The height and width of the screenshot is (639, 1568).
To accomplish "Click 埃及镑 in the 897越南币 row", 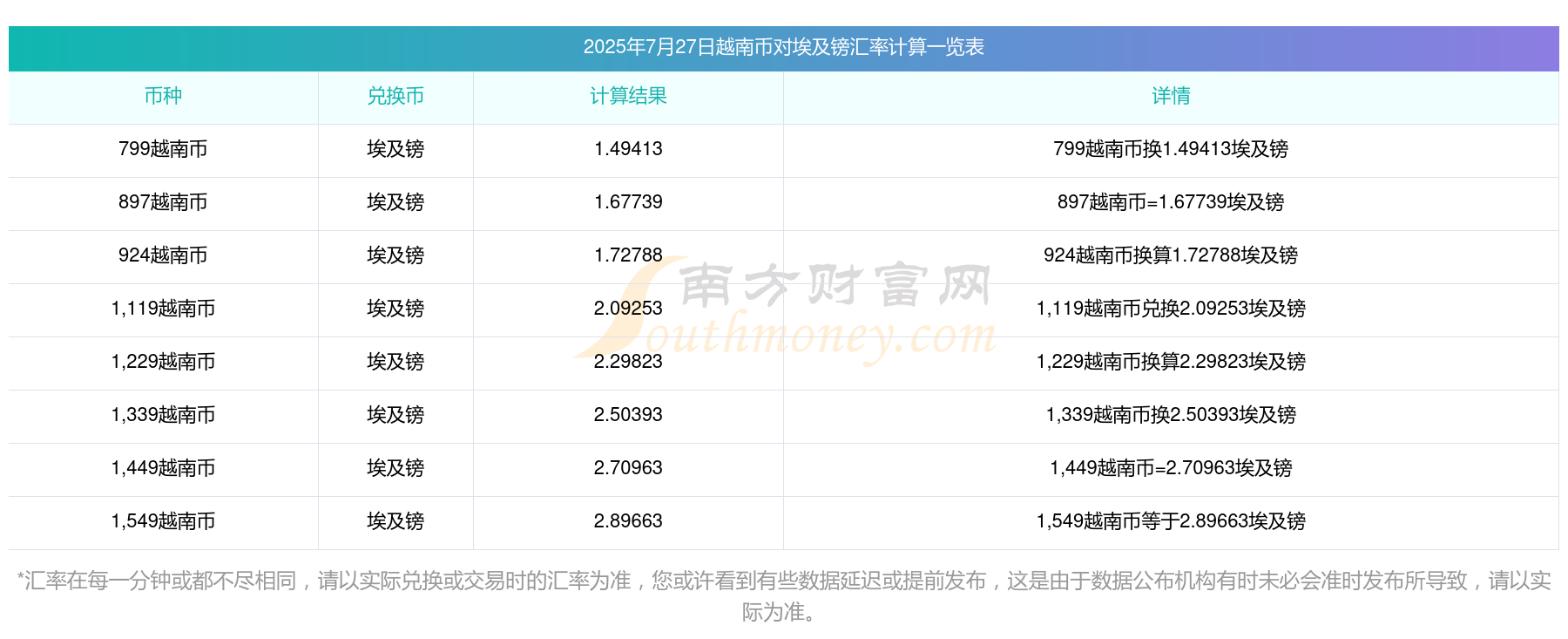I will coord(395,202).
